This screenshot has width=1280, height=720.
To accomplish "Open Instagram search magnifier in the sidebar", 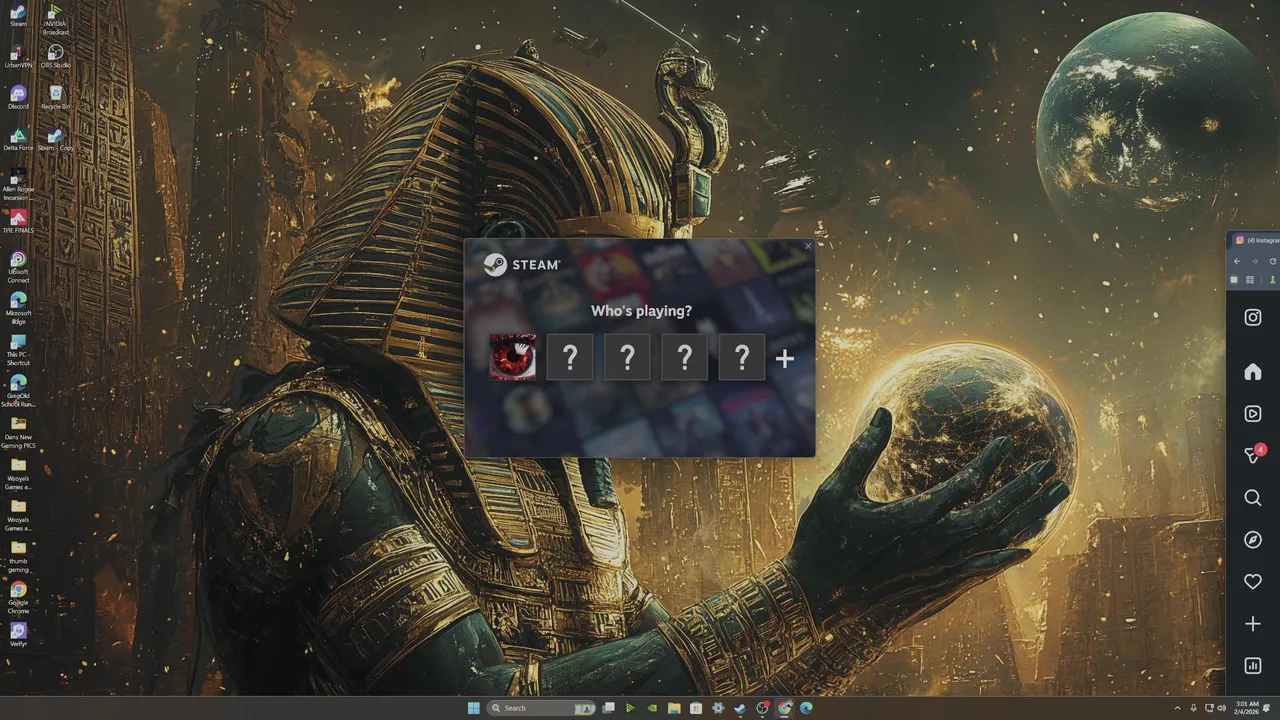I will pyautogui.click(x=1253, y=498).
